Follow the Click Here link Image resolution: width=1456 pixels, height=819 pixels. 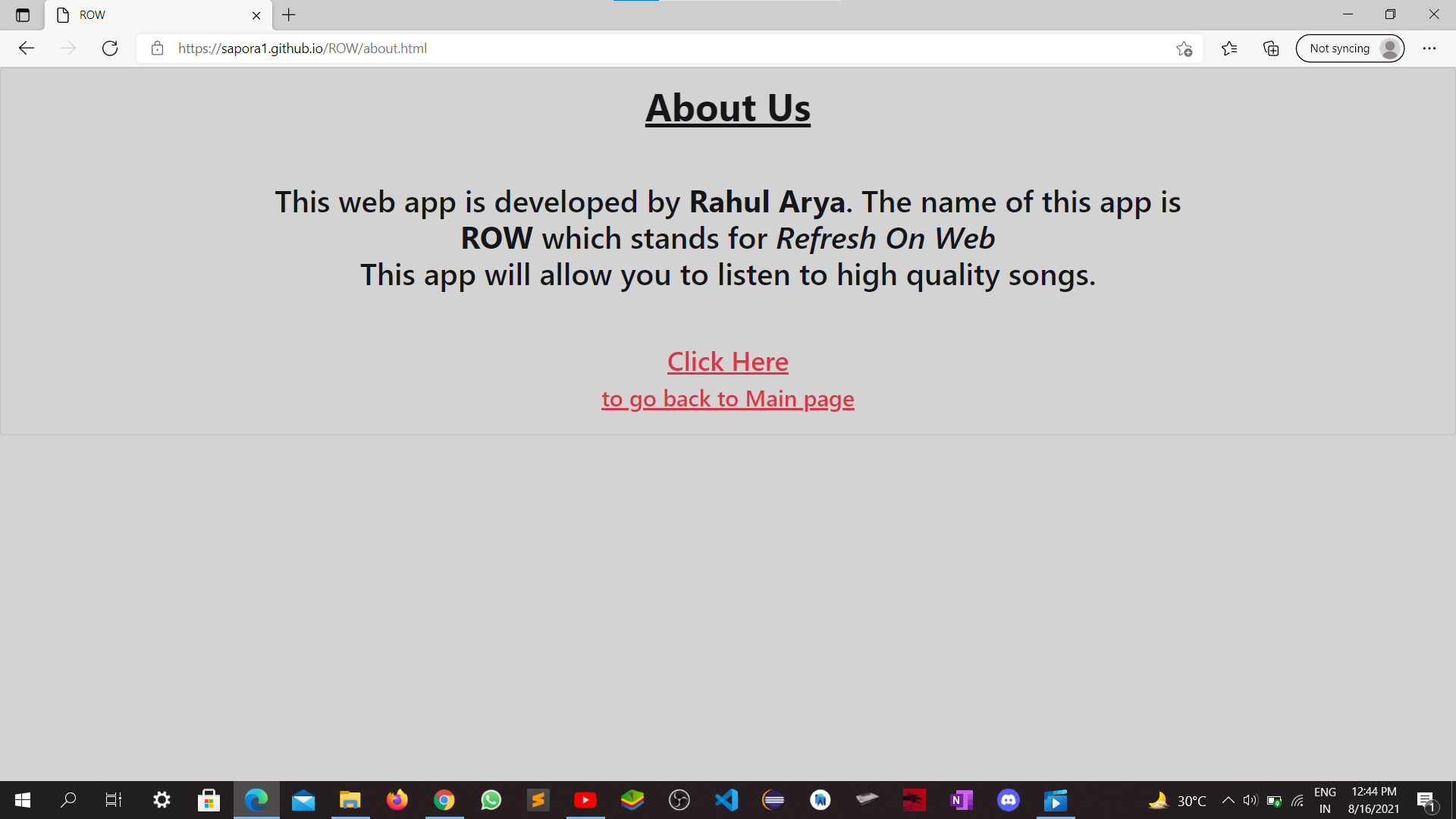pyautogui.click(x=727, y=362)
